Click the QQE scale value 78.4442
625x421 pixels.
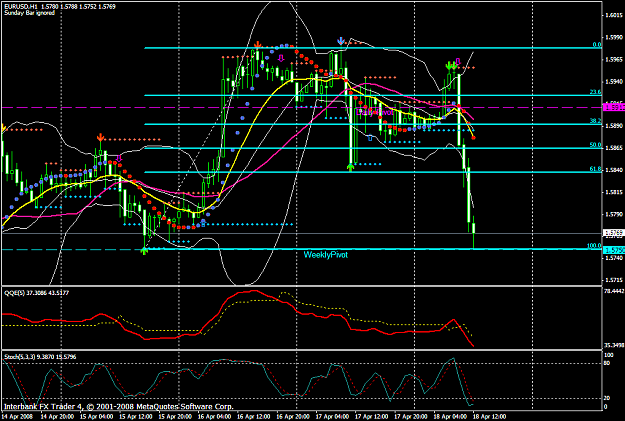tap(614, 291)
